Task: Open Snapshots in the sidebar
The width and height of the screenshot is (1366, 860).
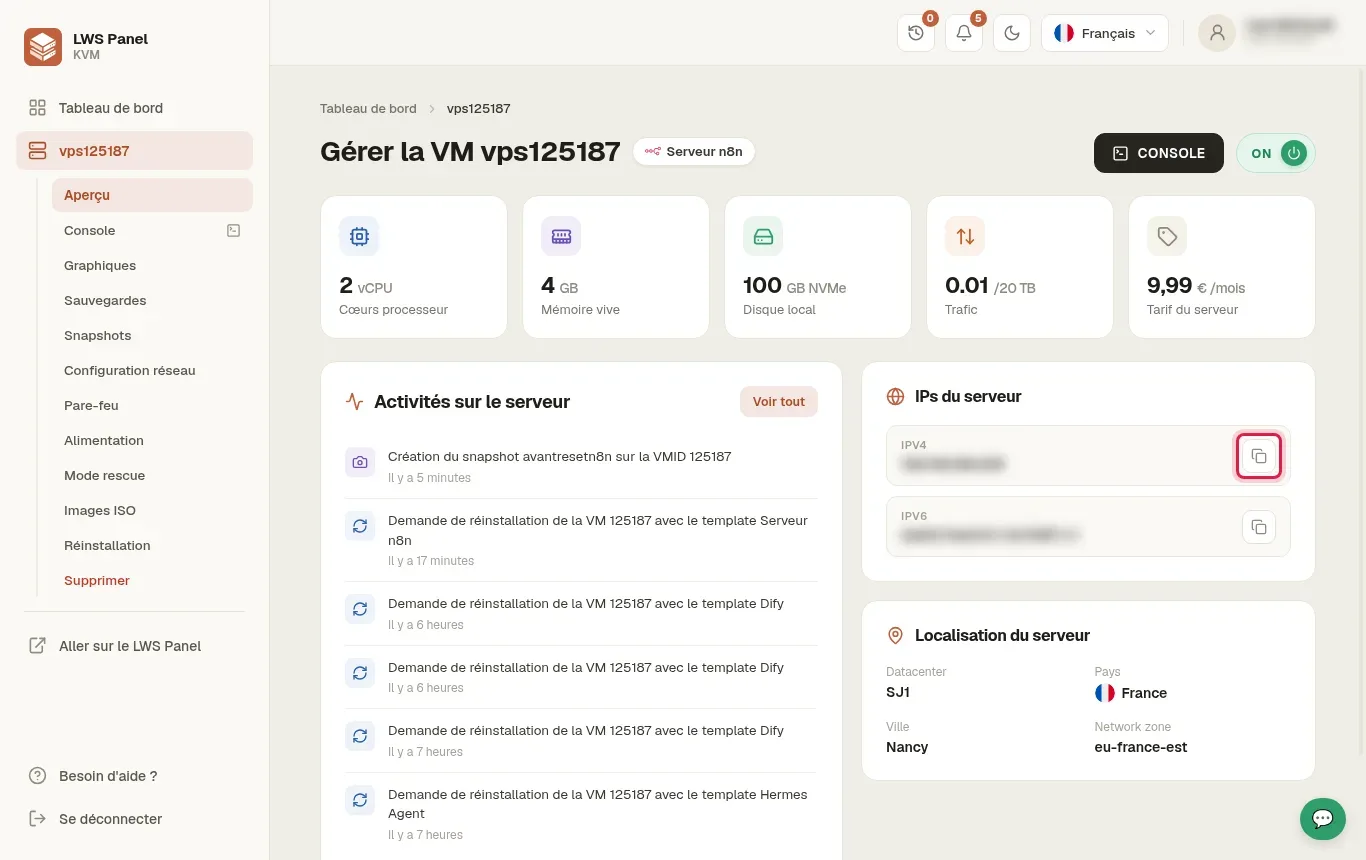Action: point(152,335)
